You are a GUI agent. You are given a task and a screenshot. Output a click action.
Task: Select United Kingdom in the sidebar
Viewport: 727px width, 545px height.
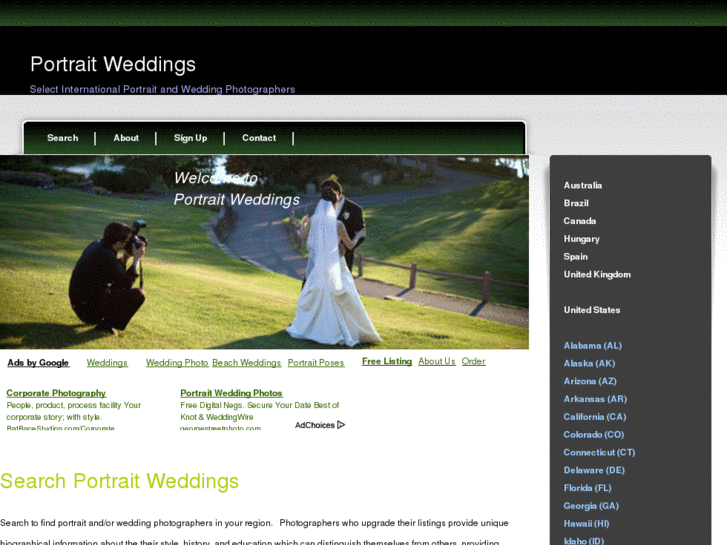(597, 274)
